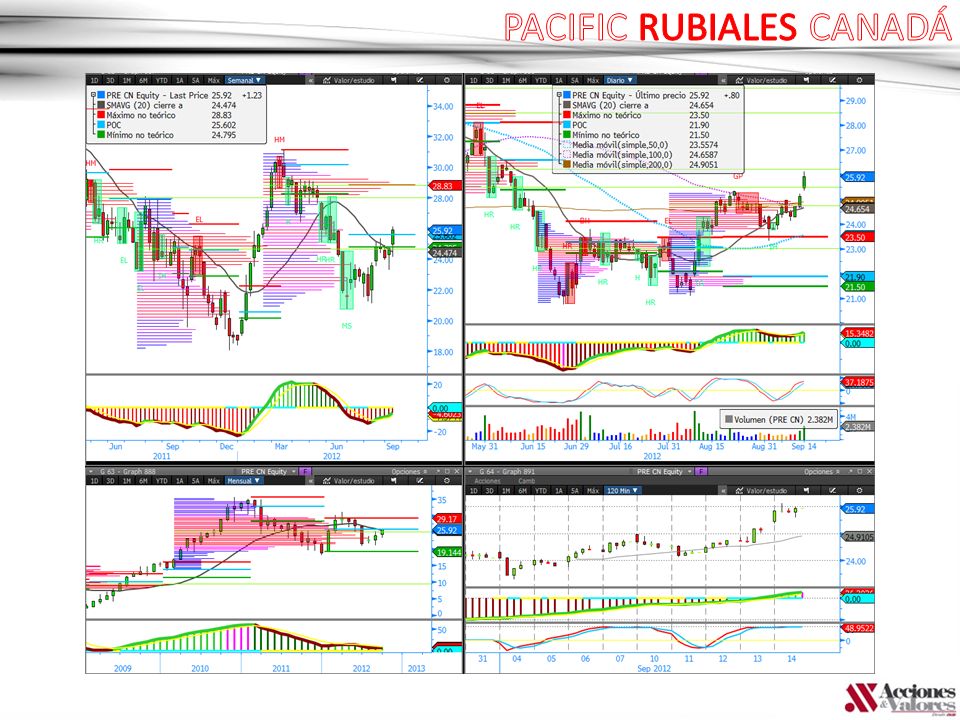Screen dimensions: 960x720
Task: Select the 6M range on the Diario chart
Action: 522,80
